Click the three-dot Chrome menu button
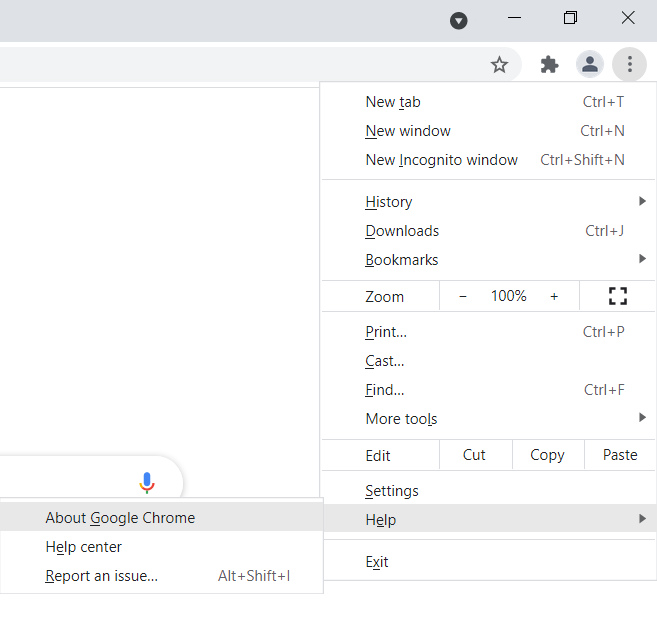657x622 pixels. pos(629,65)
